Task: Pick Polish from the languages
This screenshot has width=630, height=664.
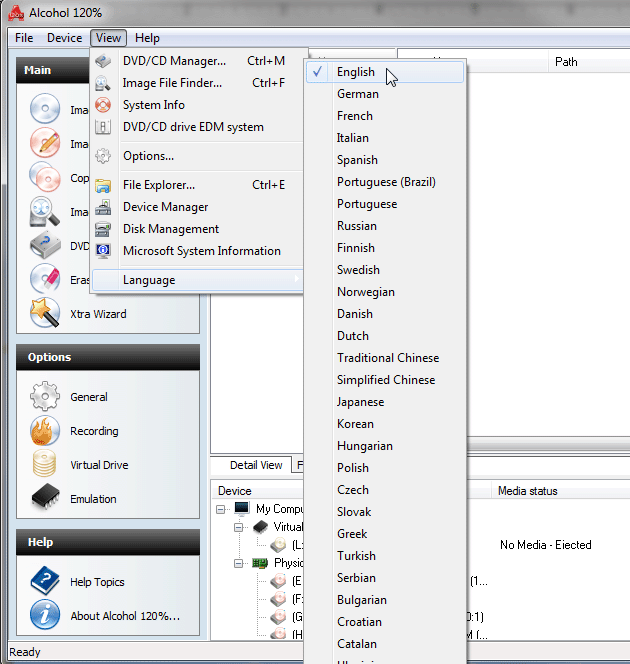Action: [x=385, y=468]
